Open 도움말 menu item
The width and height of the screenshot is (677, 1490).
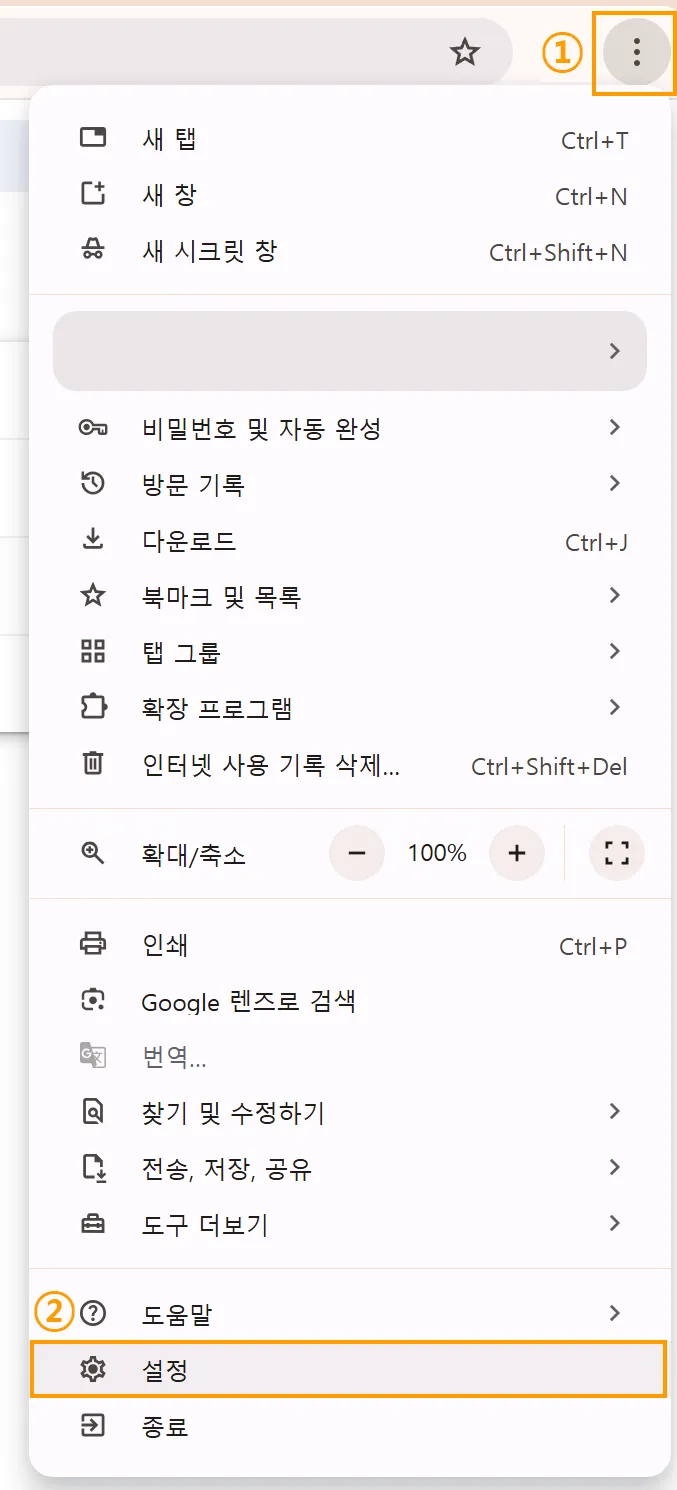click(x=177, y=1314)
